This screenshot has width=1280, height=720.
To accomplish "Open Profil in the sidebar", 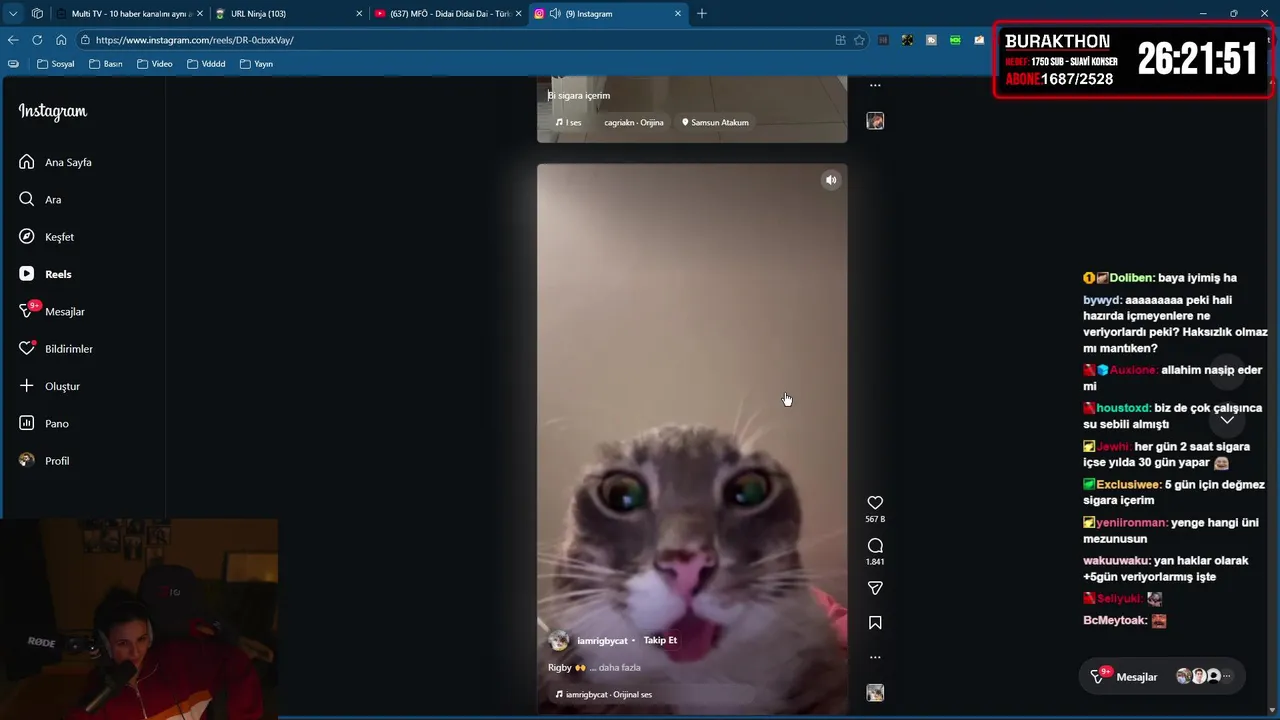I will point(44,461).
